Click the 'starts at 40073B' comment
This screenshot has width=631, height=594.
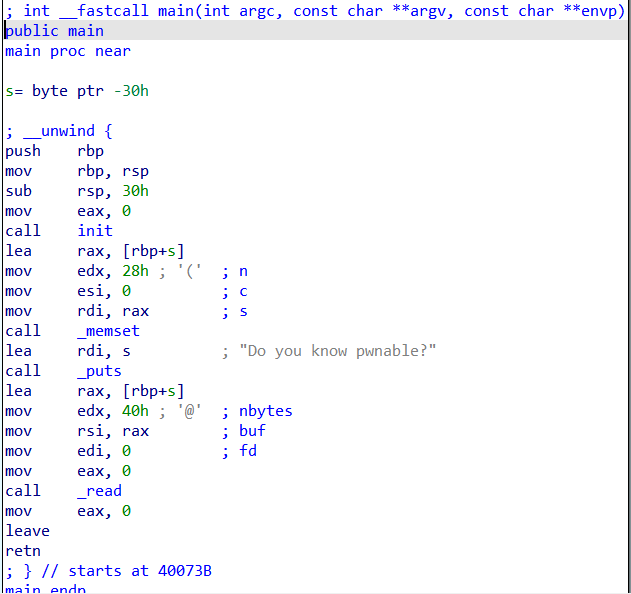140,571
